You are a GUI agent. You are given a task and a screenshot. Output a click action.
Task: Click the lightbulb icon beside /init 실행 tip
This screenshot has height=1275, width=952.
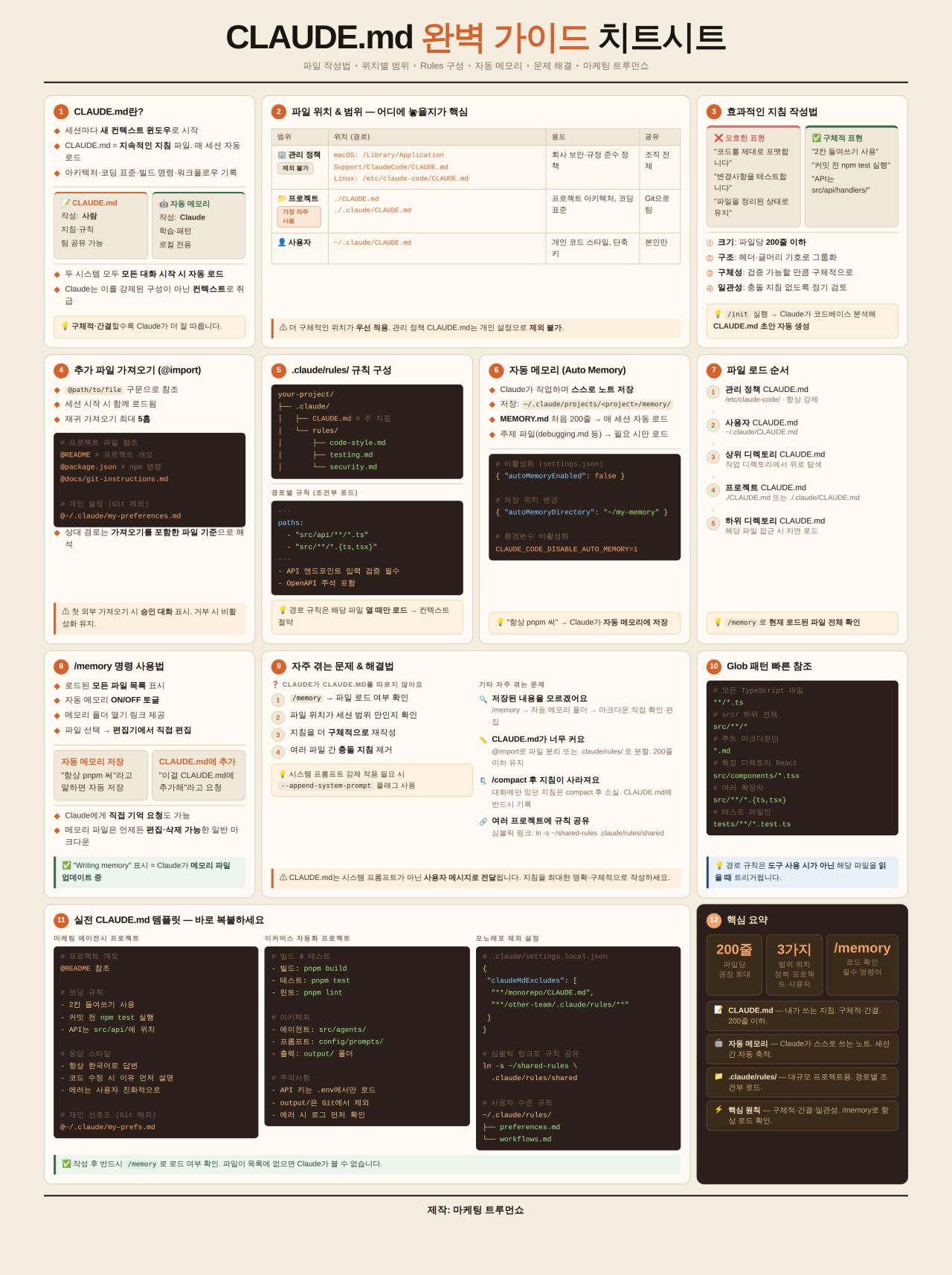point(718,314)
